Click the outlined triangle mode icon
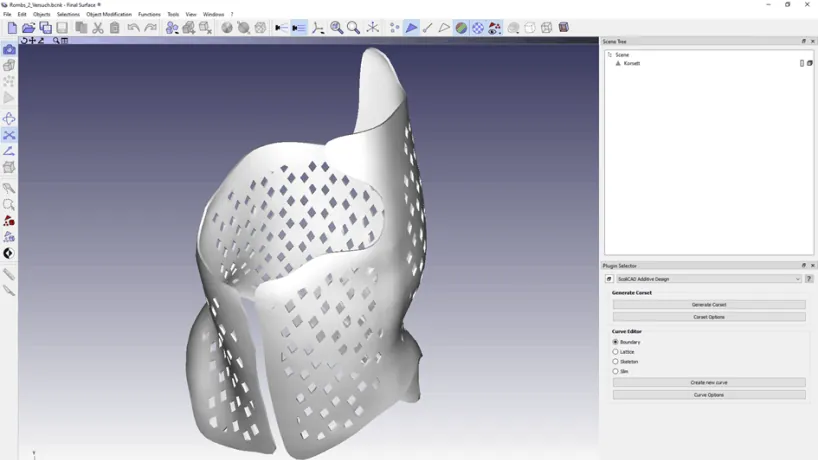Image resolution: width=818 pixels, height=460 pixels. tap(444, 28)
